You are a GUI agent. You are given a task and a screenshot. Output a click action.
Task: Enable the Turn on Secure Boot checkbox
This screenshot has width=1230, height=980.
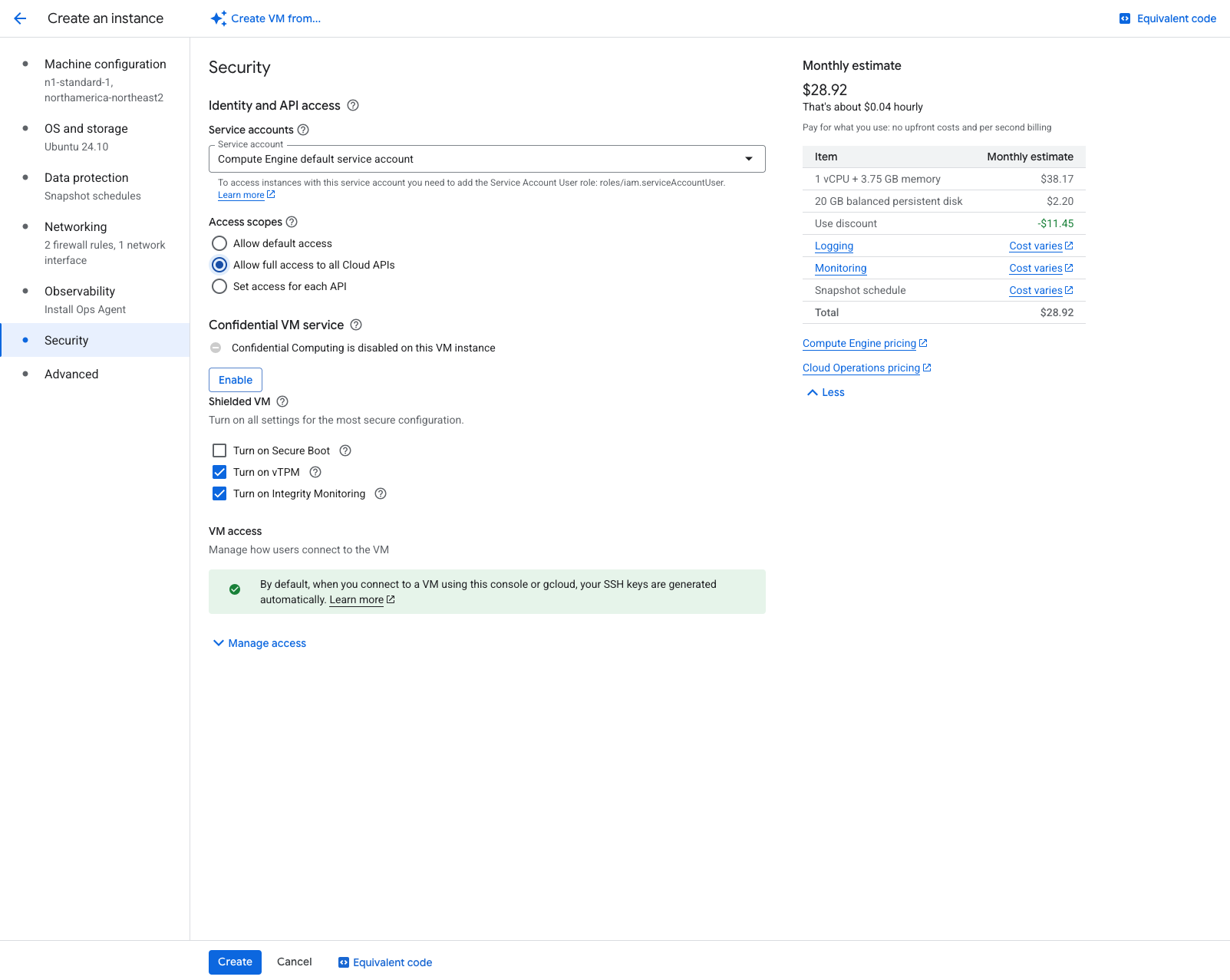219,450
